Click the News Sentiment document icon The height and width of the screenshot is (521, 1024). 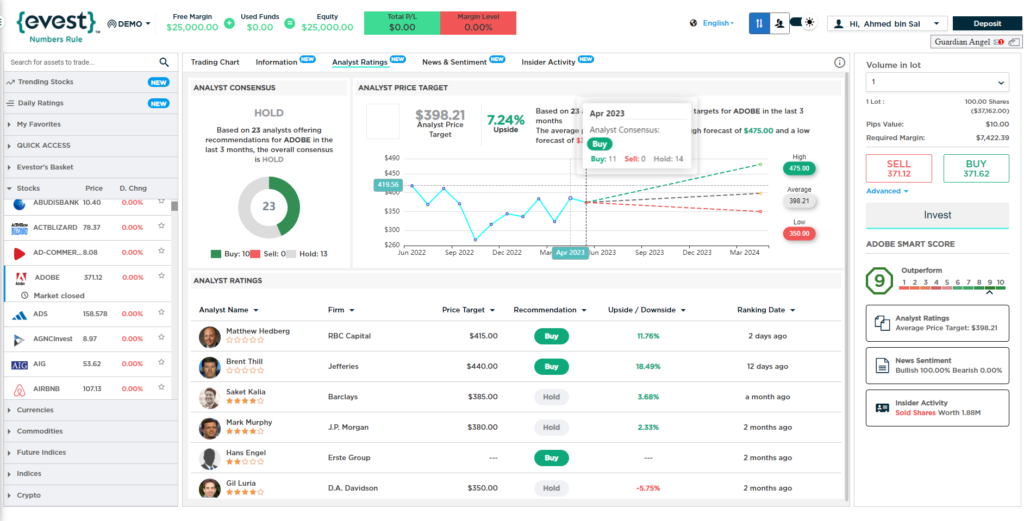[882, 365]
